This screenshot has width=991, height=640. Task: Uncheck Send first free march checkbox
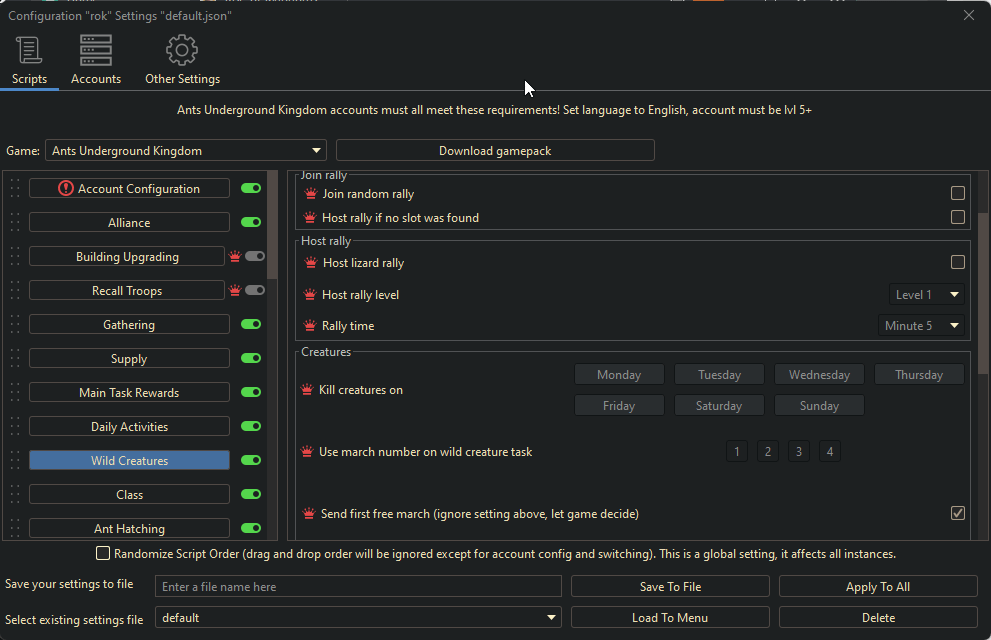(x=958, y=513)
